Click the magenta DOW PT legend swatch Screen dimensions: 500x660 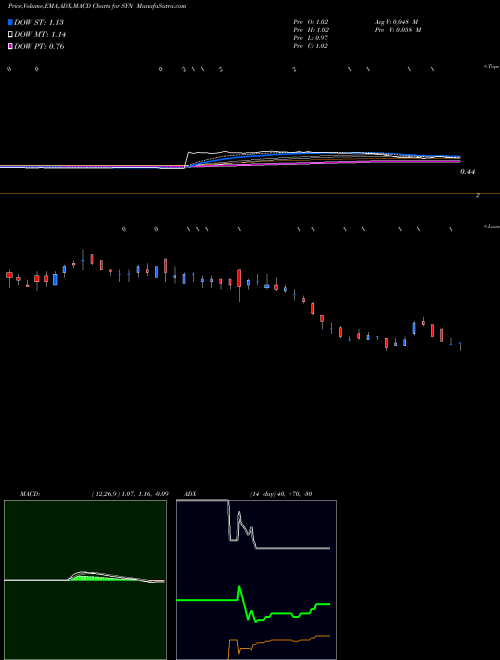pyautogui.click(x=10, y=46)
